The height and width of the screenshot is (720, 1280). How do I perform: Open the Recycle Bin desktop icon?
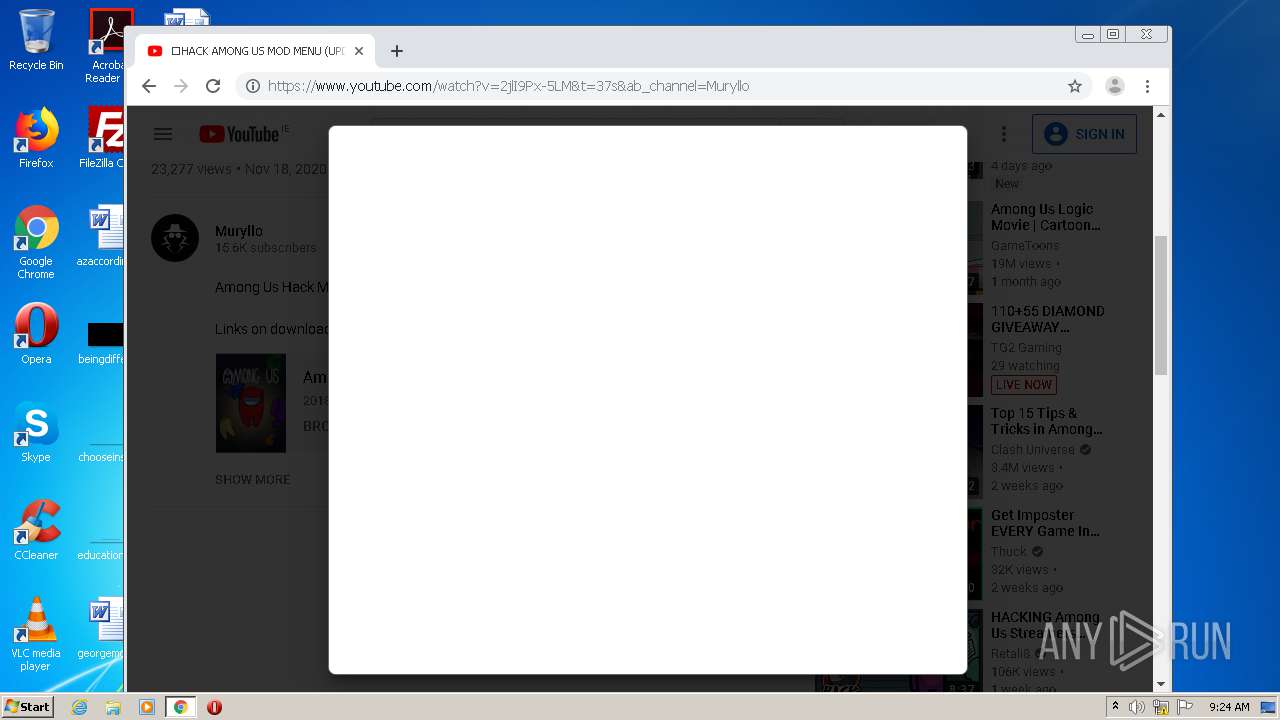[x=36, y=40]
